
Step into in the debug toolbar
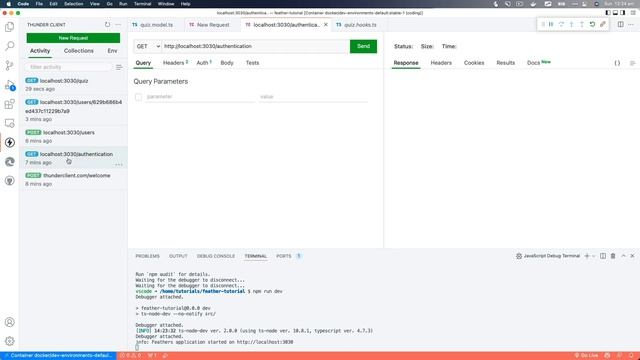pyautogui.click(x=571, y=24)
